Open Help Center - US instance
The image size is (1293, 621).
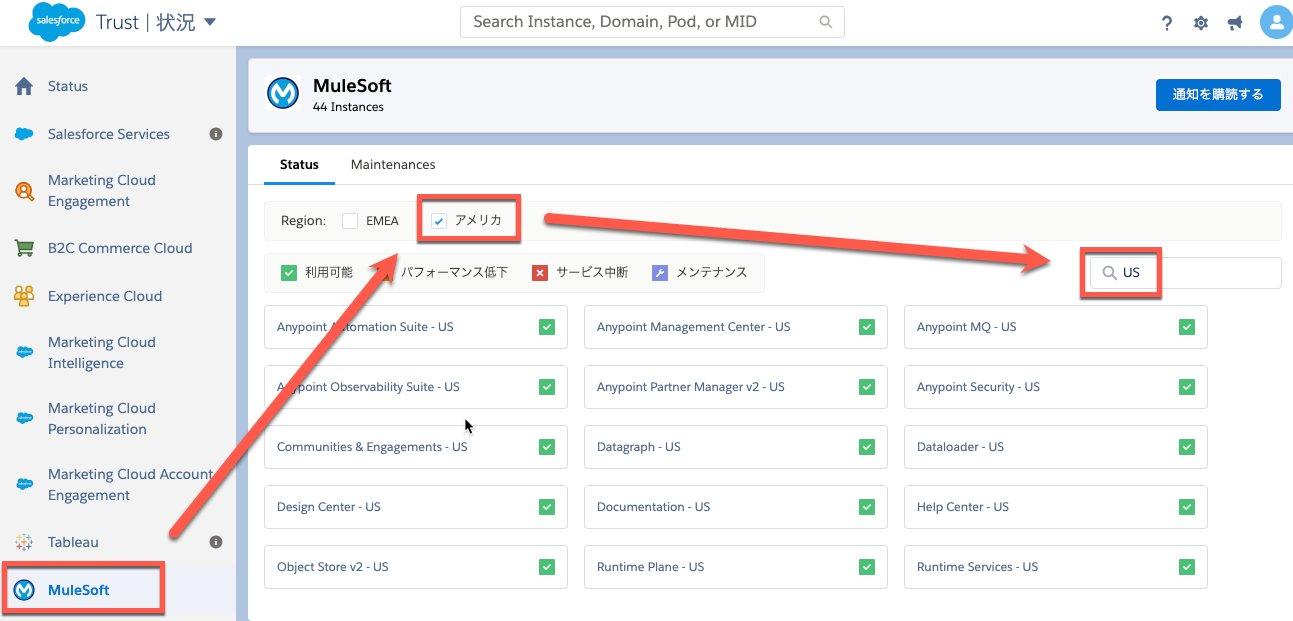(x=1056, y=507)
